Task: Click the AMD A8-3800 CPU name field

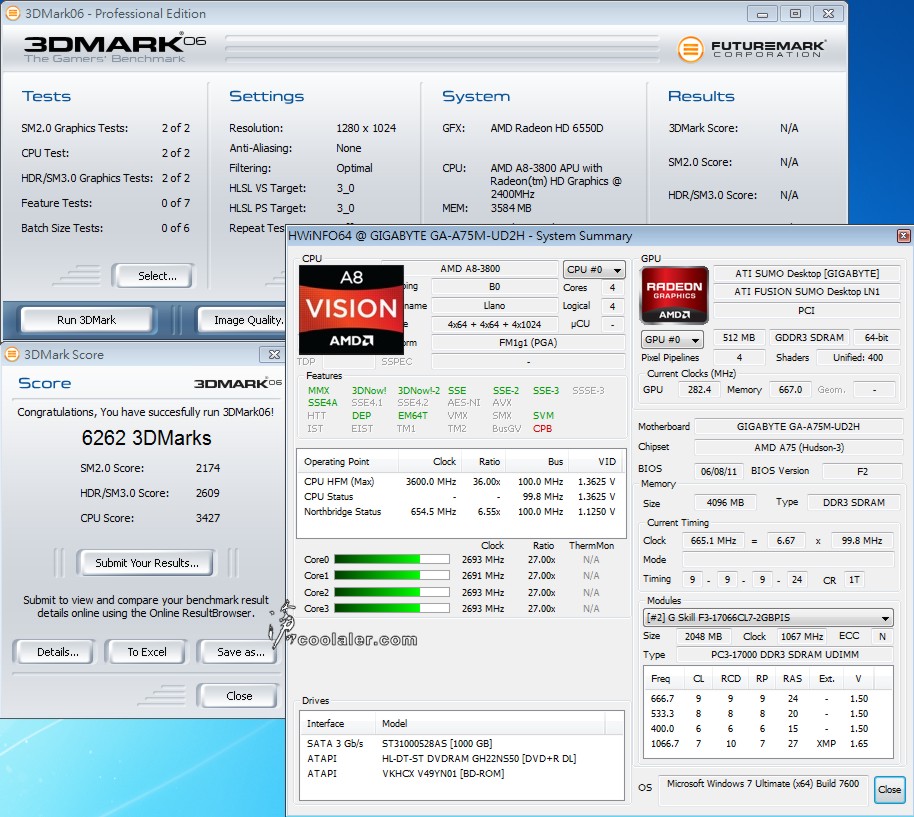Action: (x=470, y=269)
